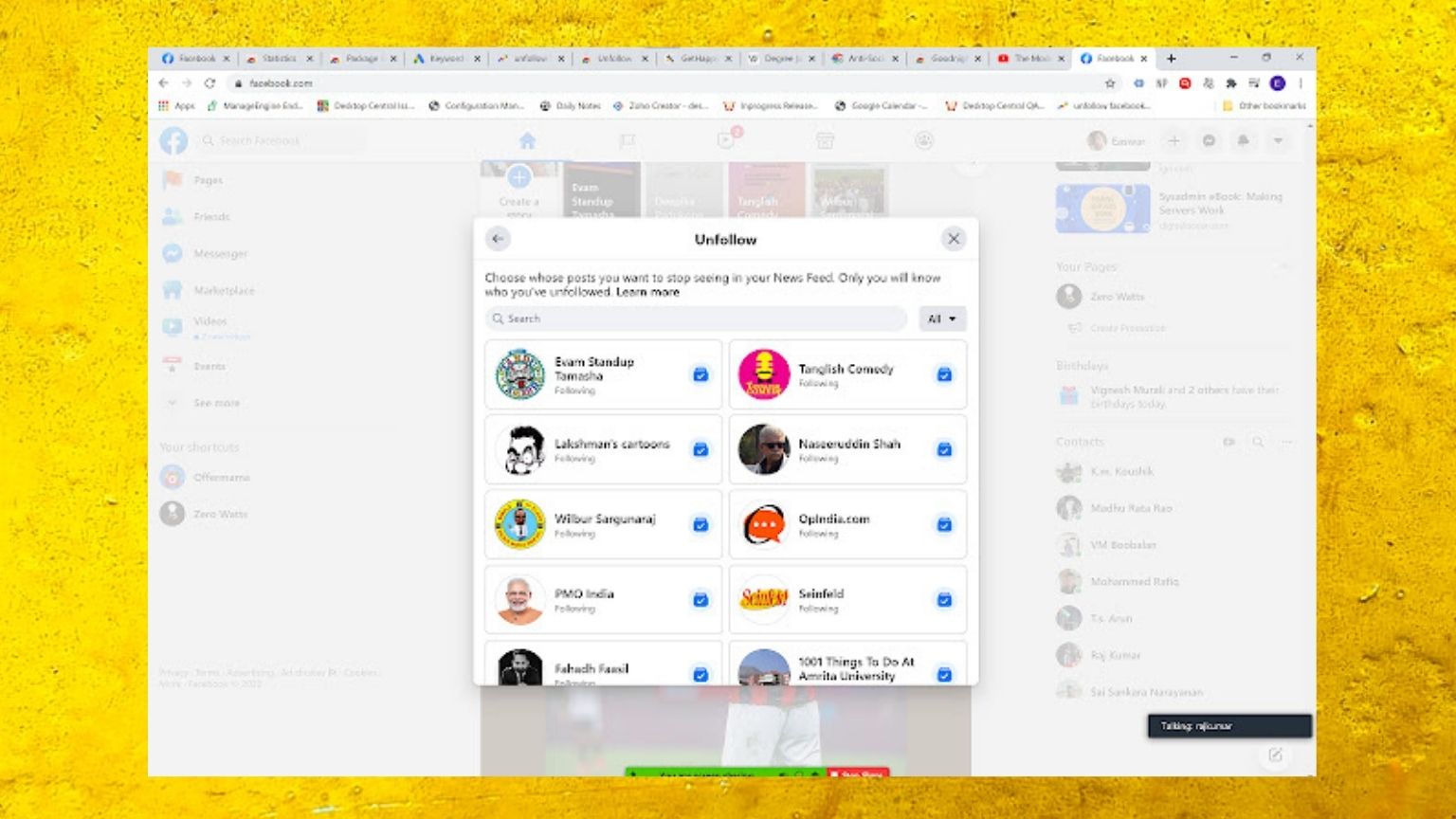Click the Learn more link
Screen dimensions: 1456x819
[x=647, y=292]
